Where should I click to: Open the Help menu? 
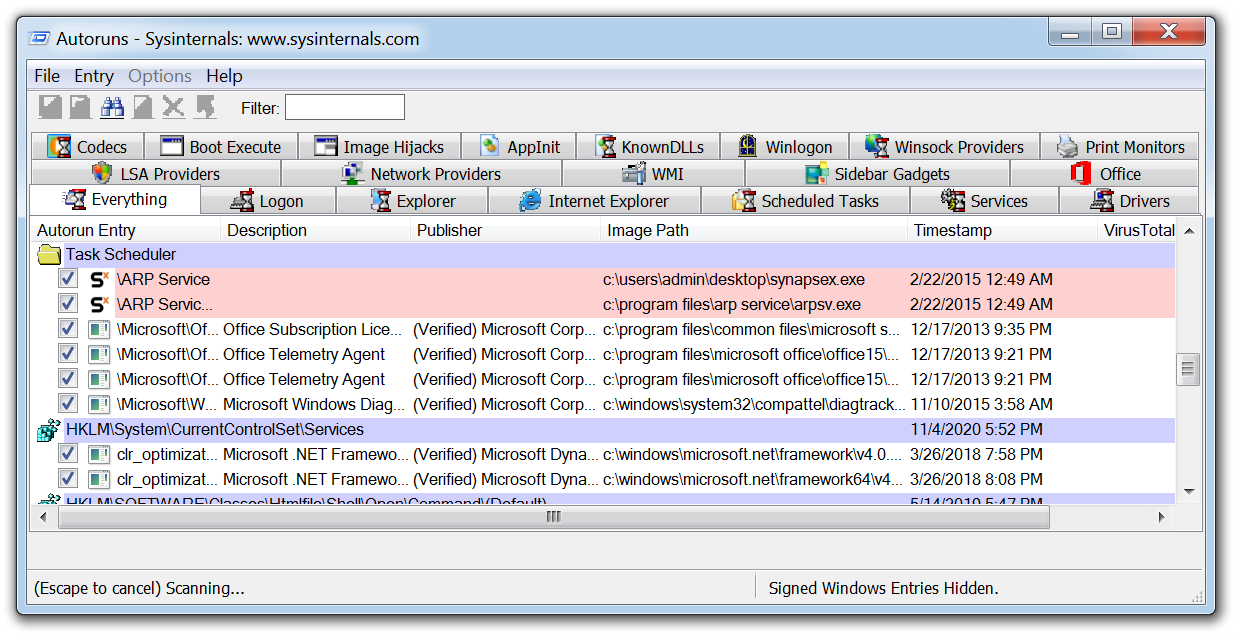(x=224, y=76)
